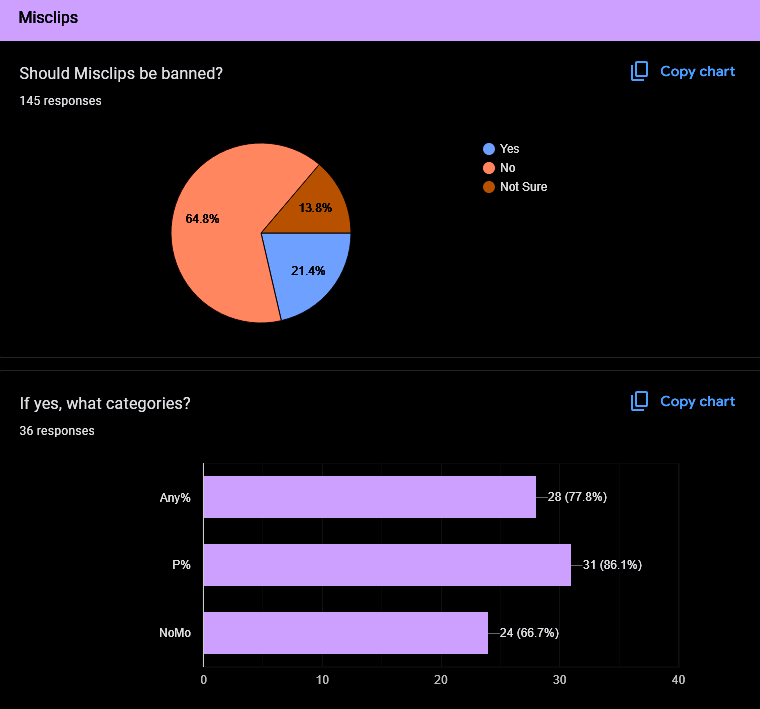Click the blue Yes legend dot

[x=489, y=149]
